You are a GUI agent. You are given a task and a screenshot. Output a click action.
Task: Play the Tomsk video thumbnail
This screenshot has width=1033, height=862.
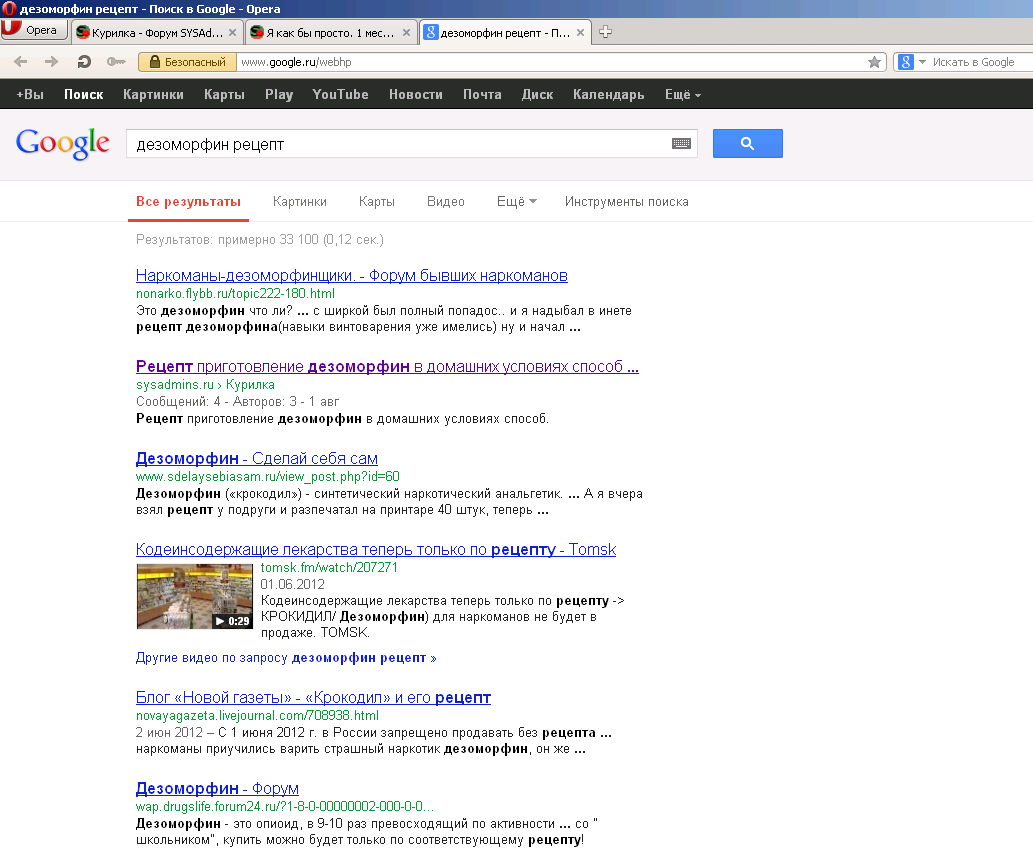click(x=194, y=596)
